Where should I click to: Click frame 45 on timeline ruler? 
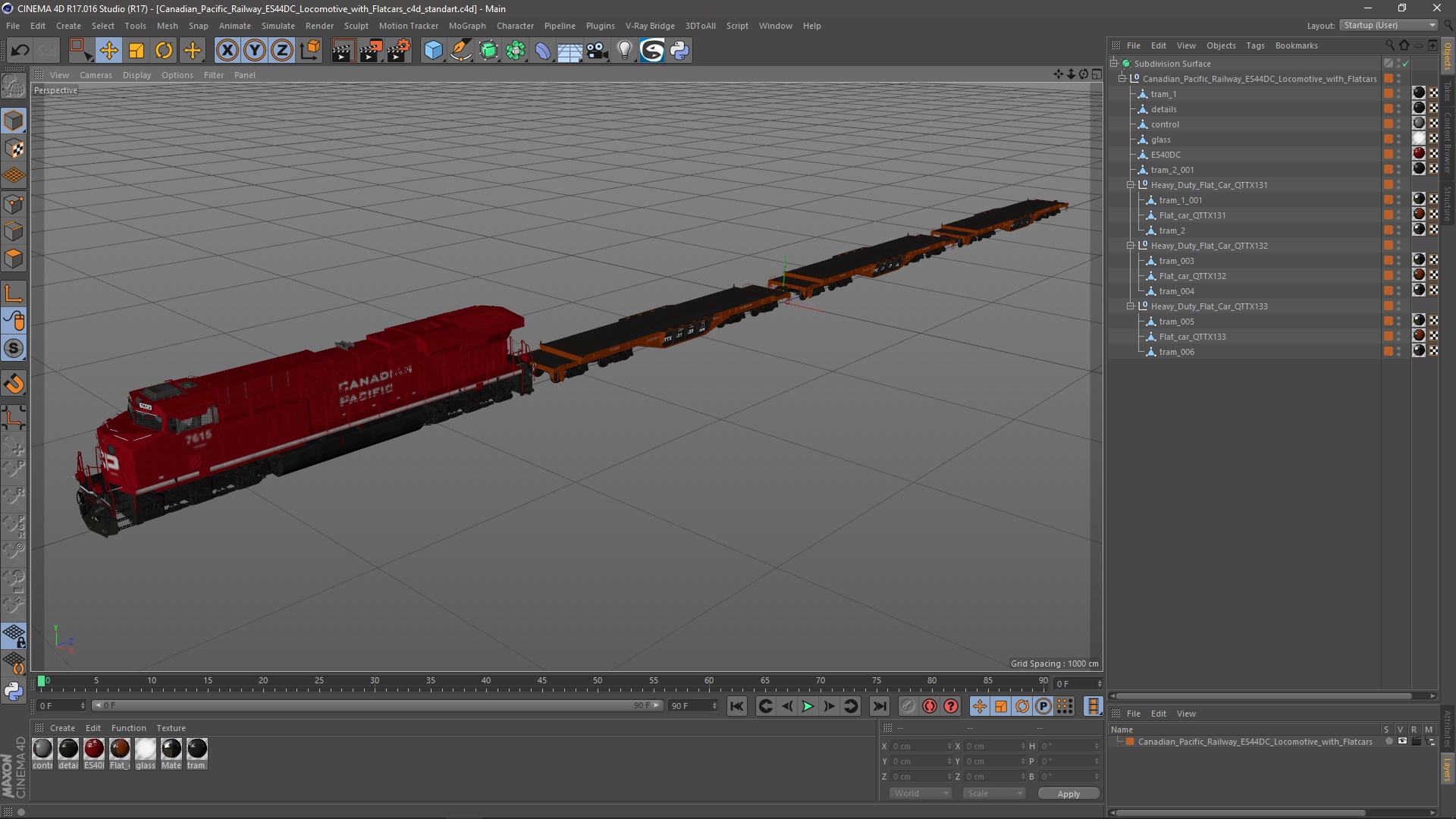[x=541, y=682]
